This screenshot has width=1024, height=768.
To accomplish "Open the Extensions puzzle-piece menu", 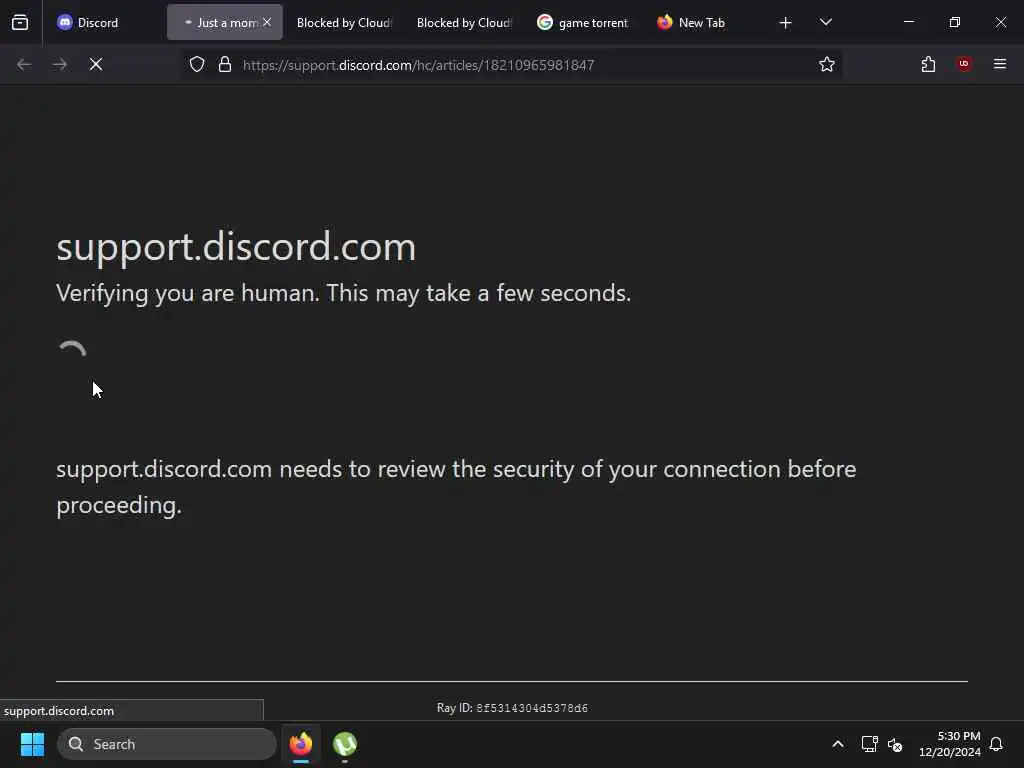I will pos(928,64).
